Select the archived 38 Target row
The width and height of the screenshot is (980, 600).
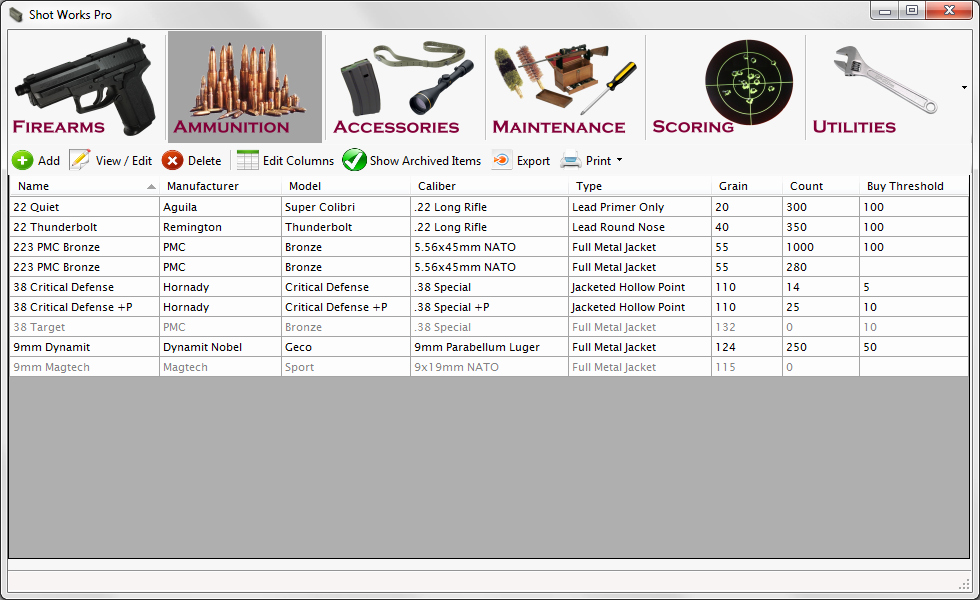point(489,327)
